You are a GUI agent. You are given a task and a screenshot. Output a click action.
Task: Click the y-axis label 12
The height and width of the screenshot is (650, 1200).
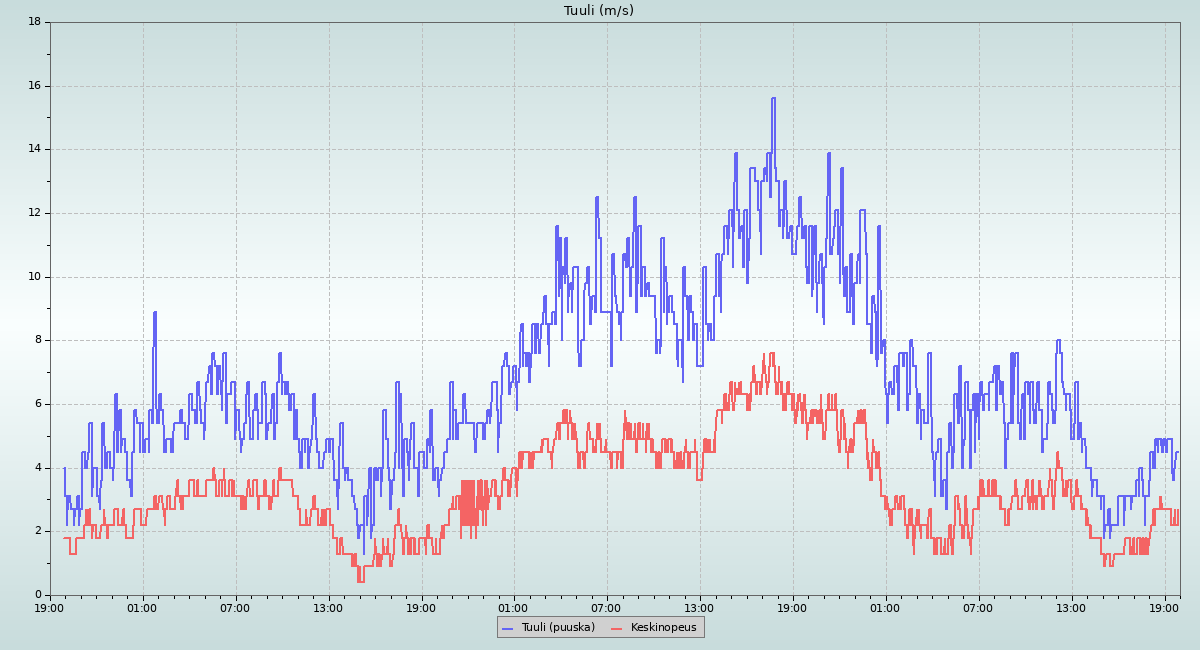click(34, 213)
